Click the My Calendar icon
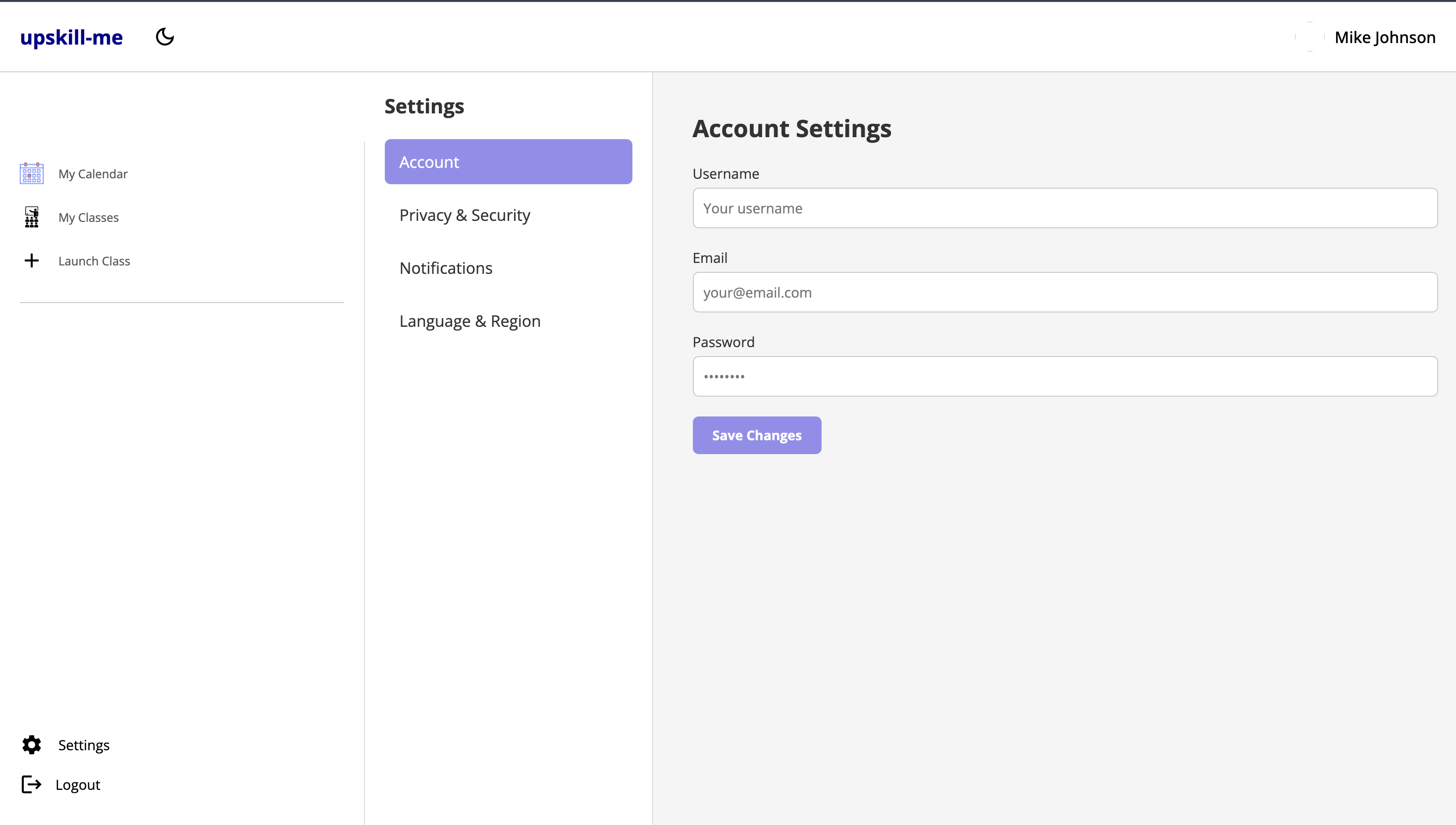Screen dimensions: 1456x825 coord(32,173)
